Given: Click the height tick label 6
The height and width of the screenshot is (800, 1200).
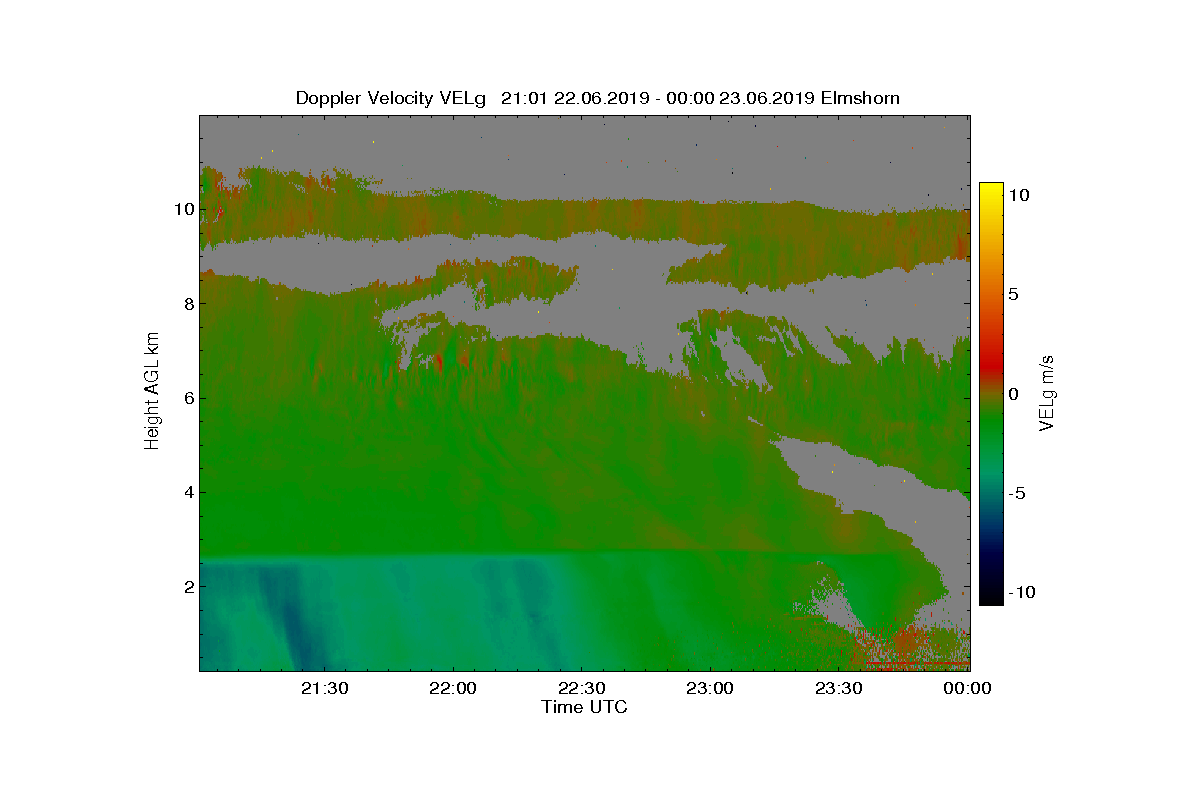Looking at the screenshot, I should 188,398.
